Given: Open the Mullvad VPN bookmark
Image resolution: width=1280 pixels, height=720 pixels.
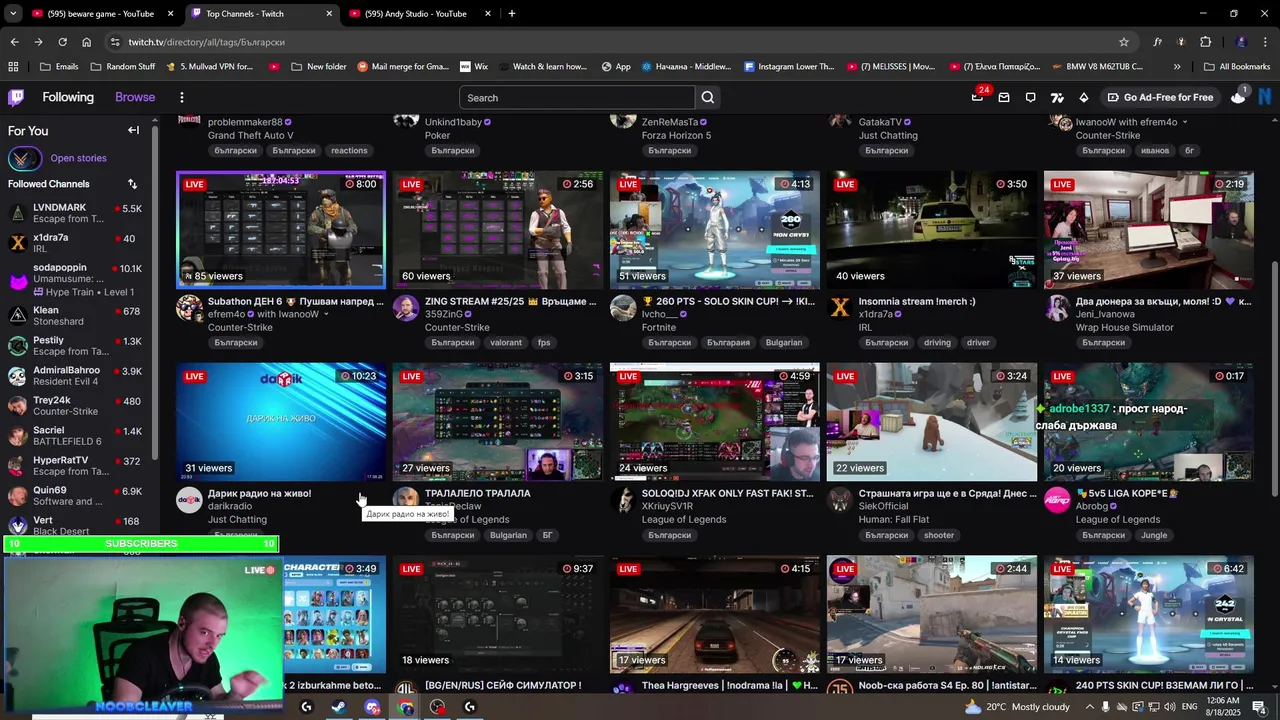Looking at the screenshot, I should (210, 67).
